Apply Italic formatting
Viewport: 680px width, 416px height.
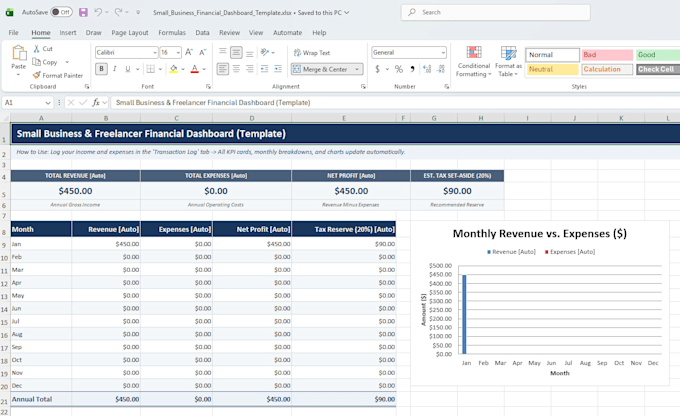114,69
